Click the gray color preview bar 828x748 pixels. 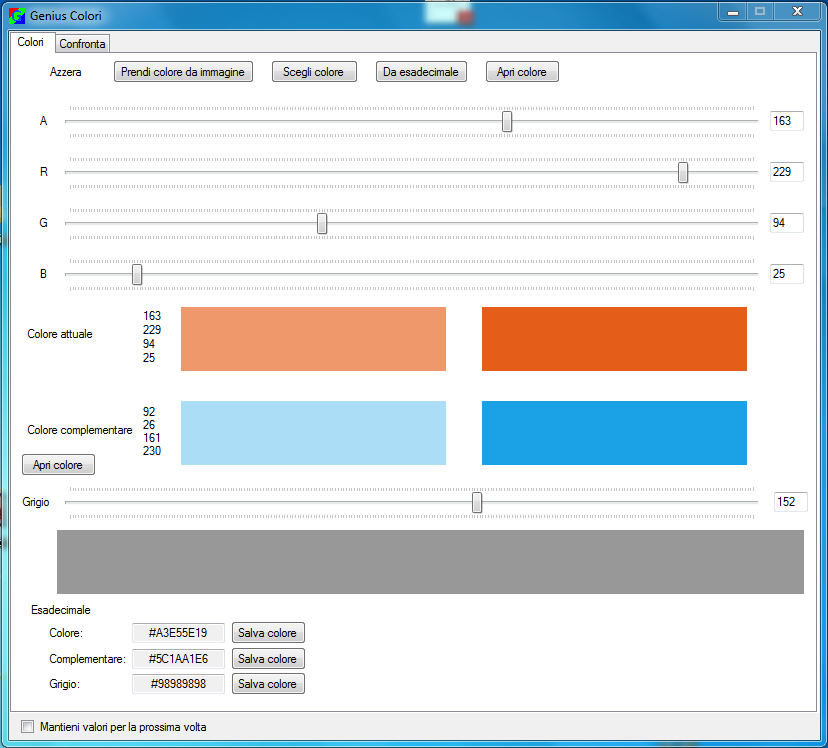(430, 562)
